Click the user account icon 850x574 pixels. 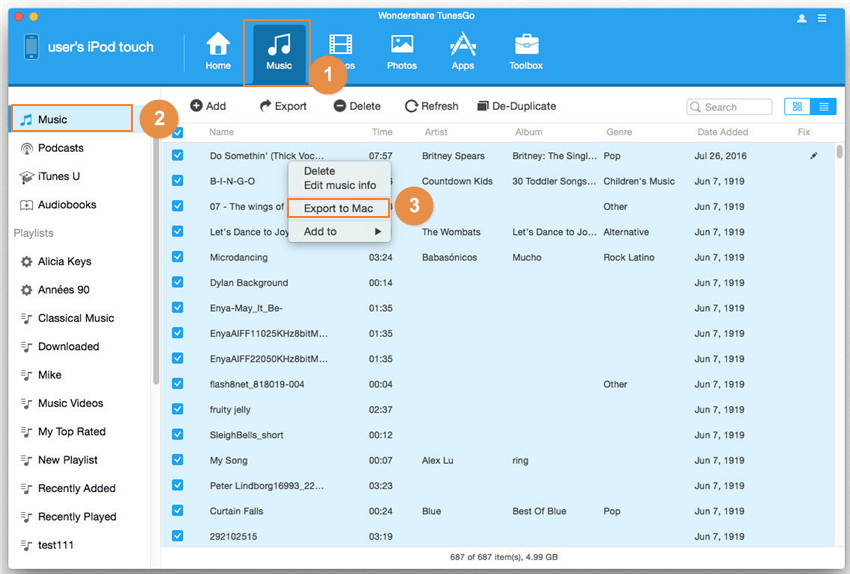tap(802, 18)
